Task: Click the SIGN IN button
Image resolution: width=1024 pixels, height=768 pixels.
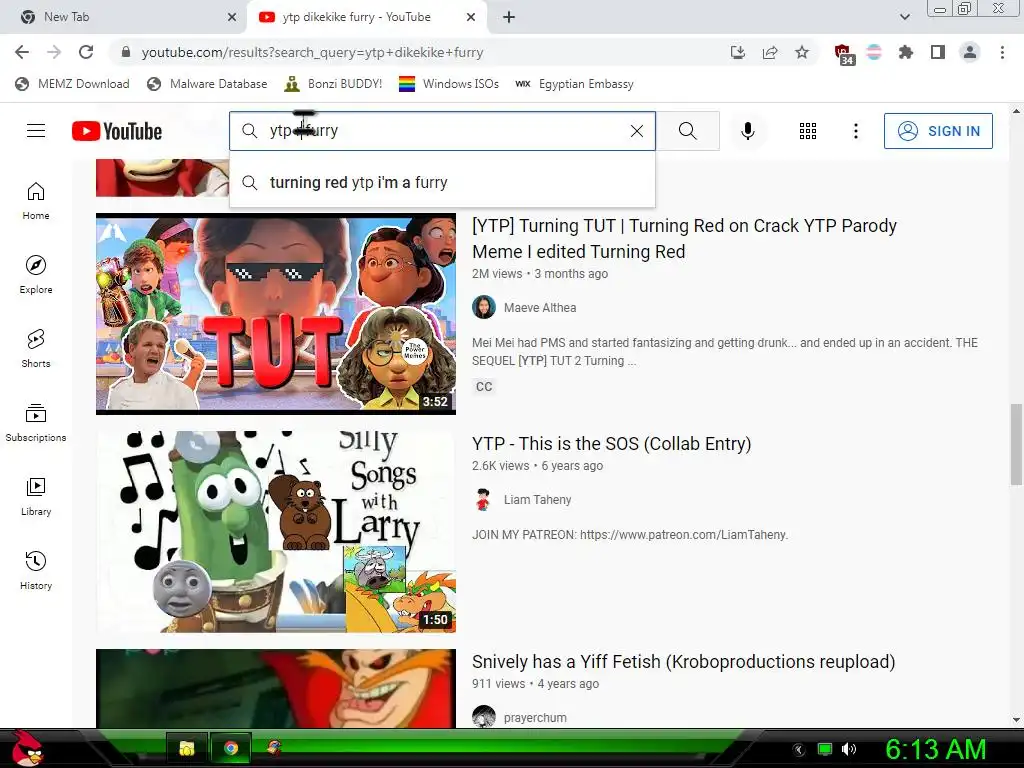Action: pos(938,131)
